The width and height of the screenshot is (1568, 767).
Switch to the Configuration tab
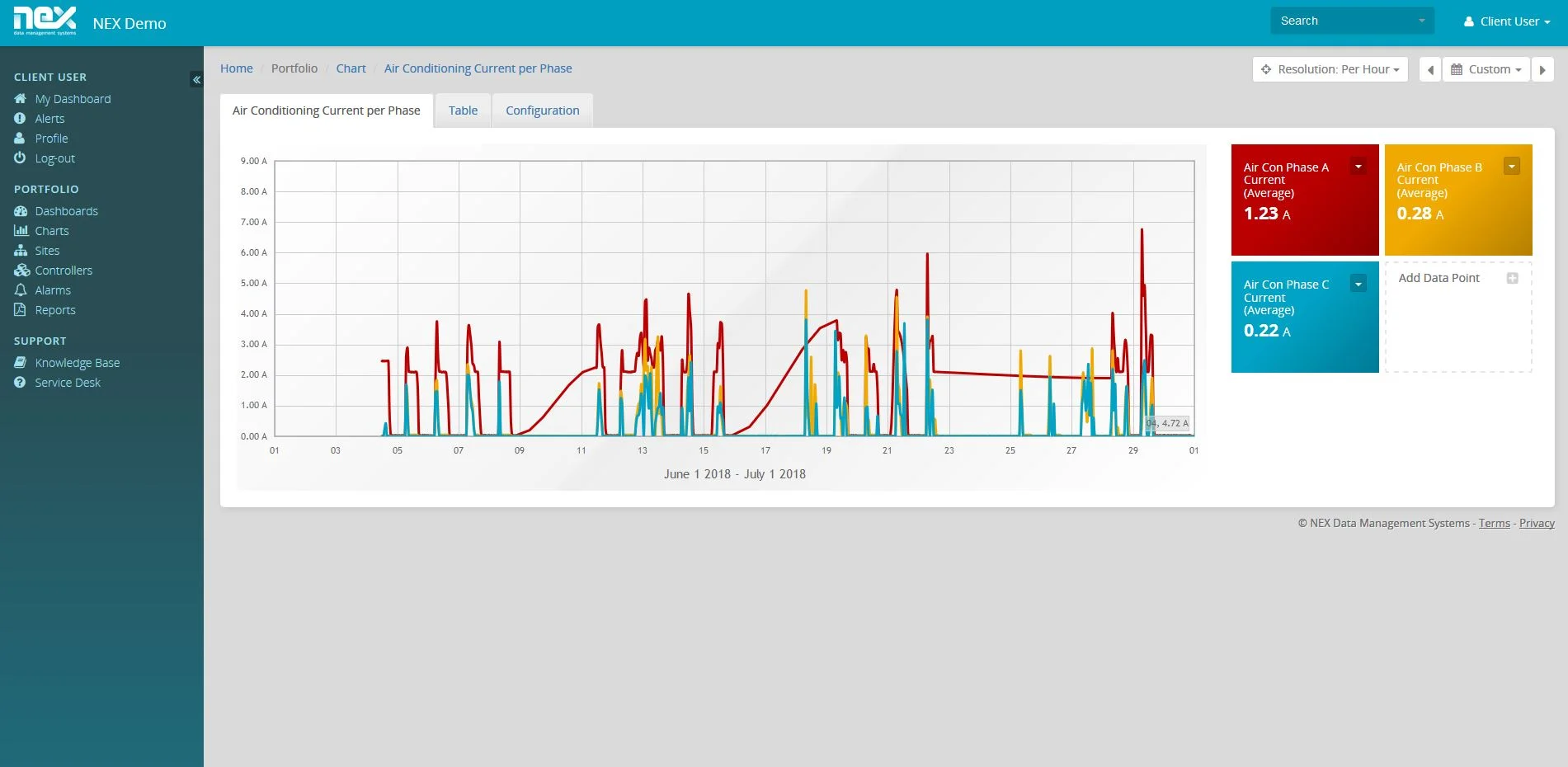click(x=542, y=111)
